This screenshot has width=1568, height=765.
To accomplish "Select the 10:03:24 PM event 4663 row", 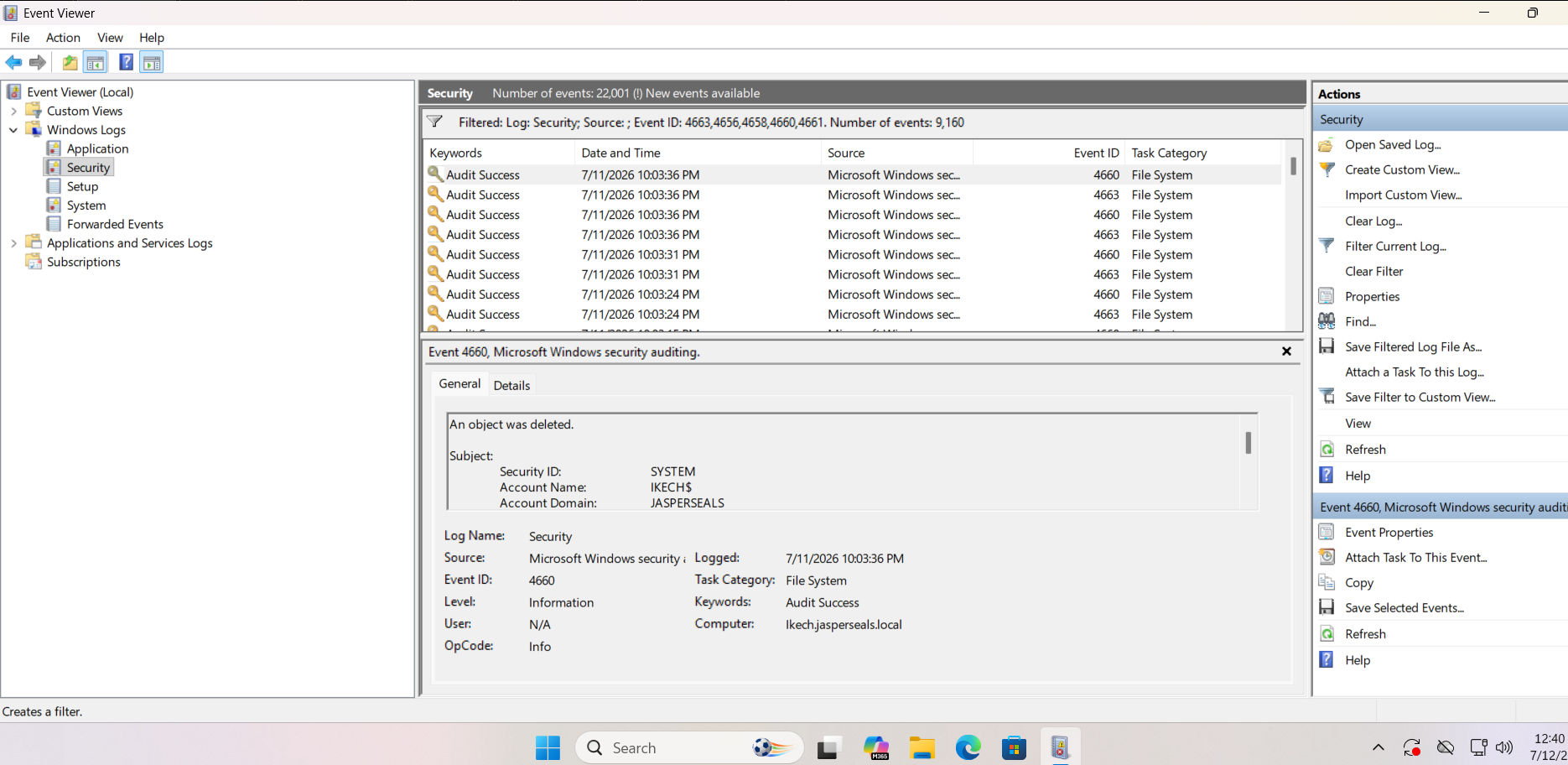I will click(x=853, y=315).
